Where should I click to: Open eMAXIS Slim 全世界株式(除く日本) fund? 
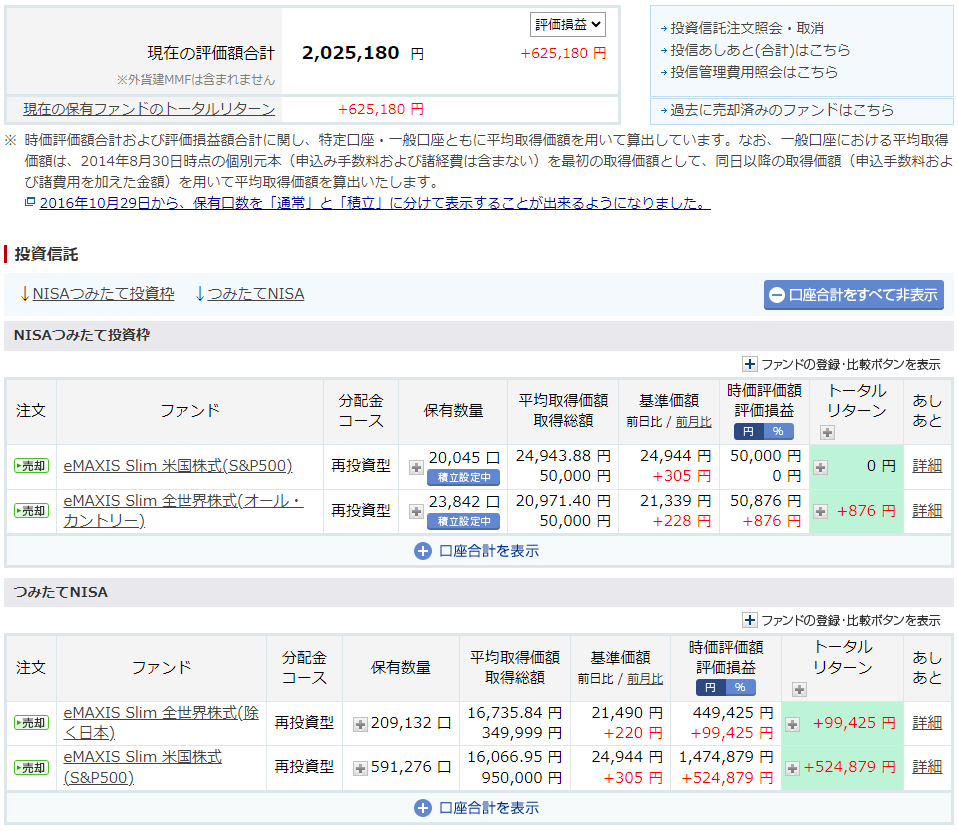click(161, 723)
